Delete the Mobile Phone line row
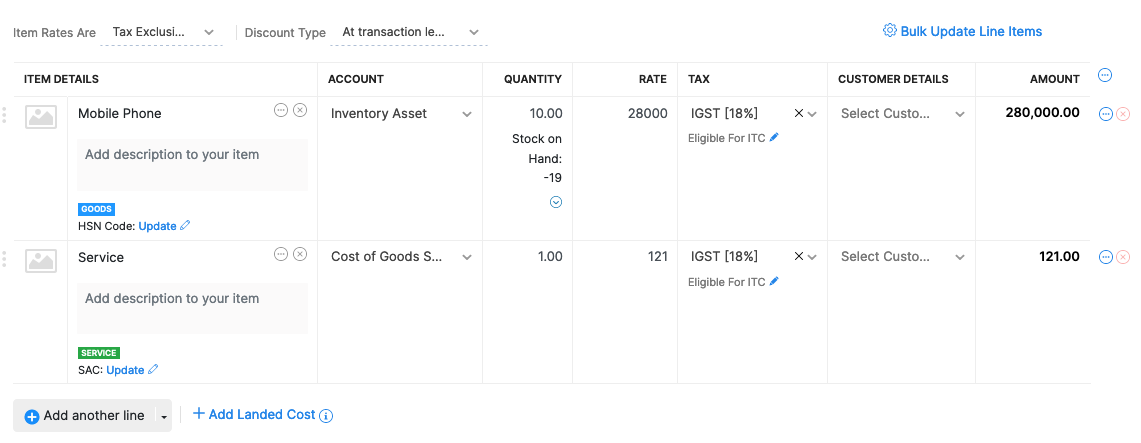1141x443 pixels. coord(1123,114)
